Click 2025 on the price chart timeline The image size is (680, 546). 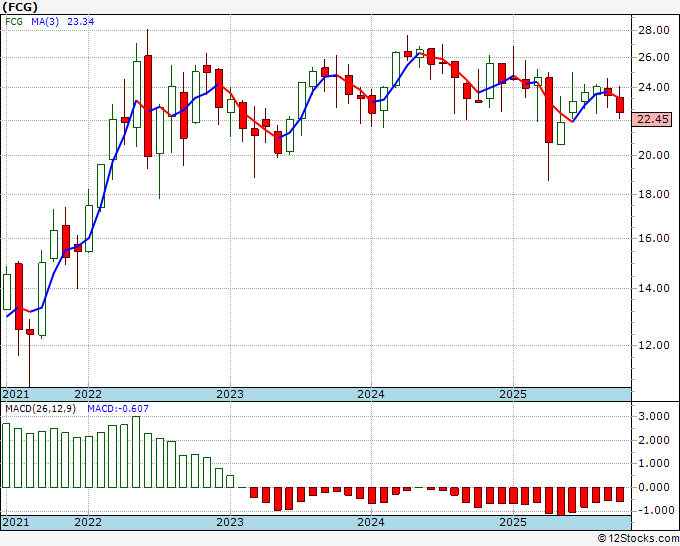[513, 394]
